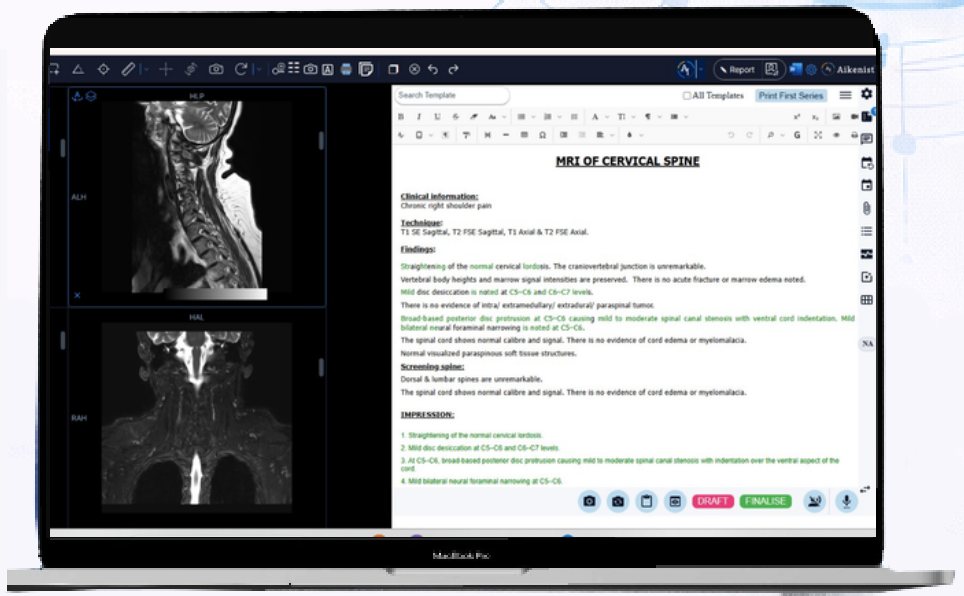Image resolution: width=964 pixels, height=596 pixels.
Task: Click the Findings: heading in report
Action: coord(418,249)
